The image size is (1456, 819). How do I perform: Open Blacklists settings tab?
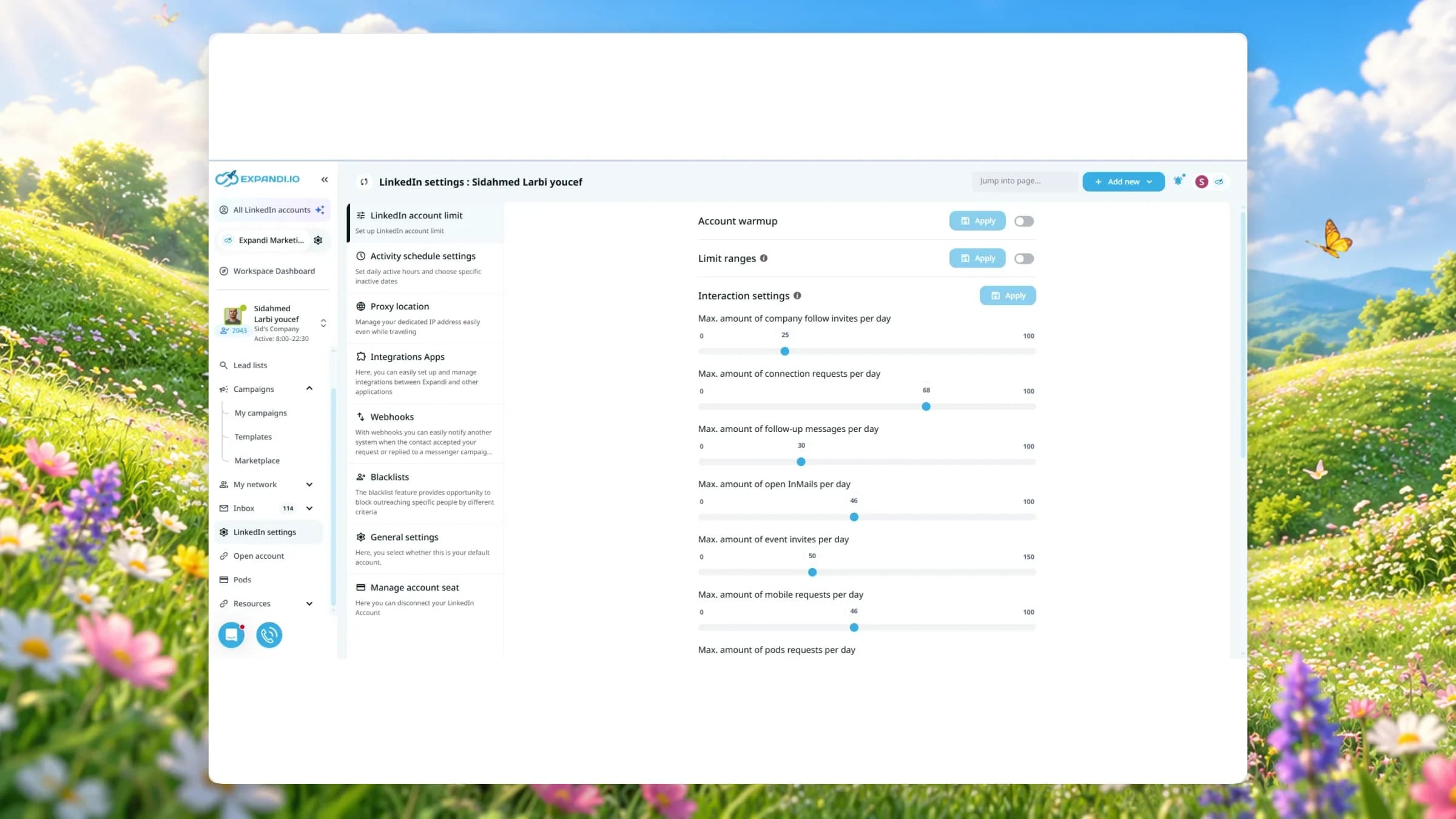425,494
